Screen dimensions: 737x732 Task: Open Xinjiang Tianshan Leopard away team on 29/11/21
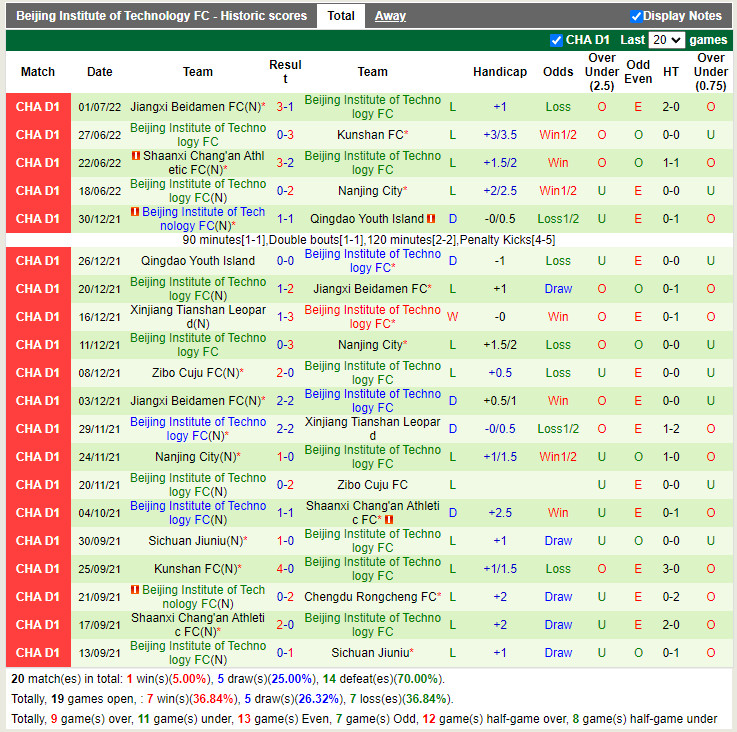coord(372,429)
